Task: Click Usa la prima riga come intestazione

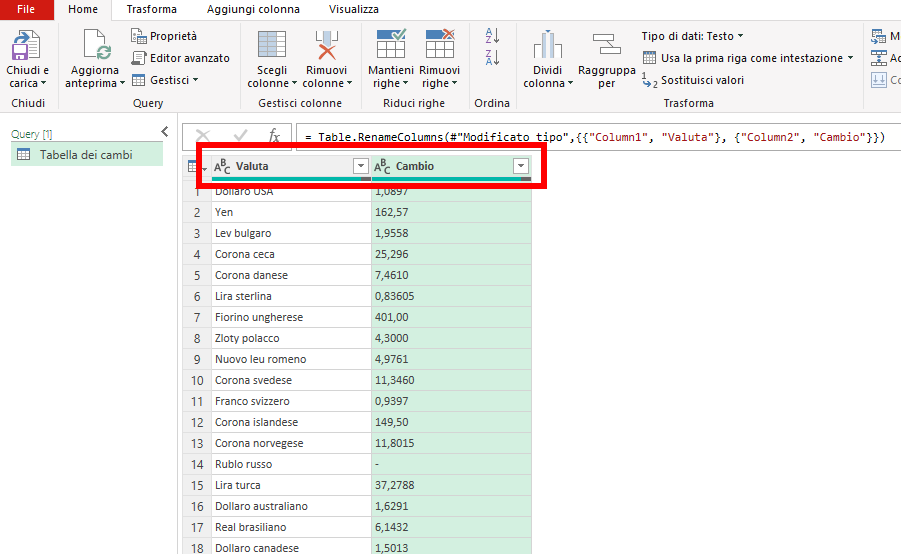Action: (x=752, y=58)
